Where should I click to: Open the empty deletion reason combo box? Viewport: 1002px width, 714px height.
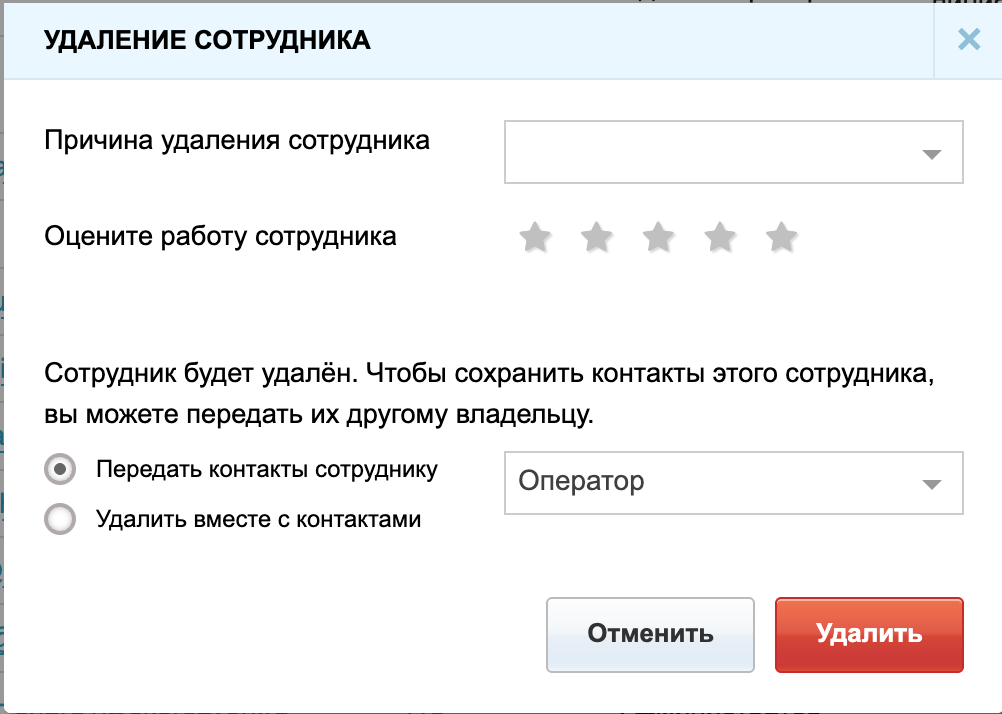point(710,153)
